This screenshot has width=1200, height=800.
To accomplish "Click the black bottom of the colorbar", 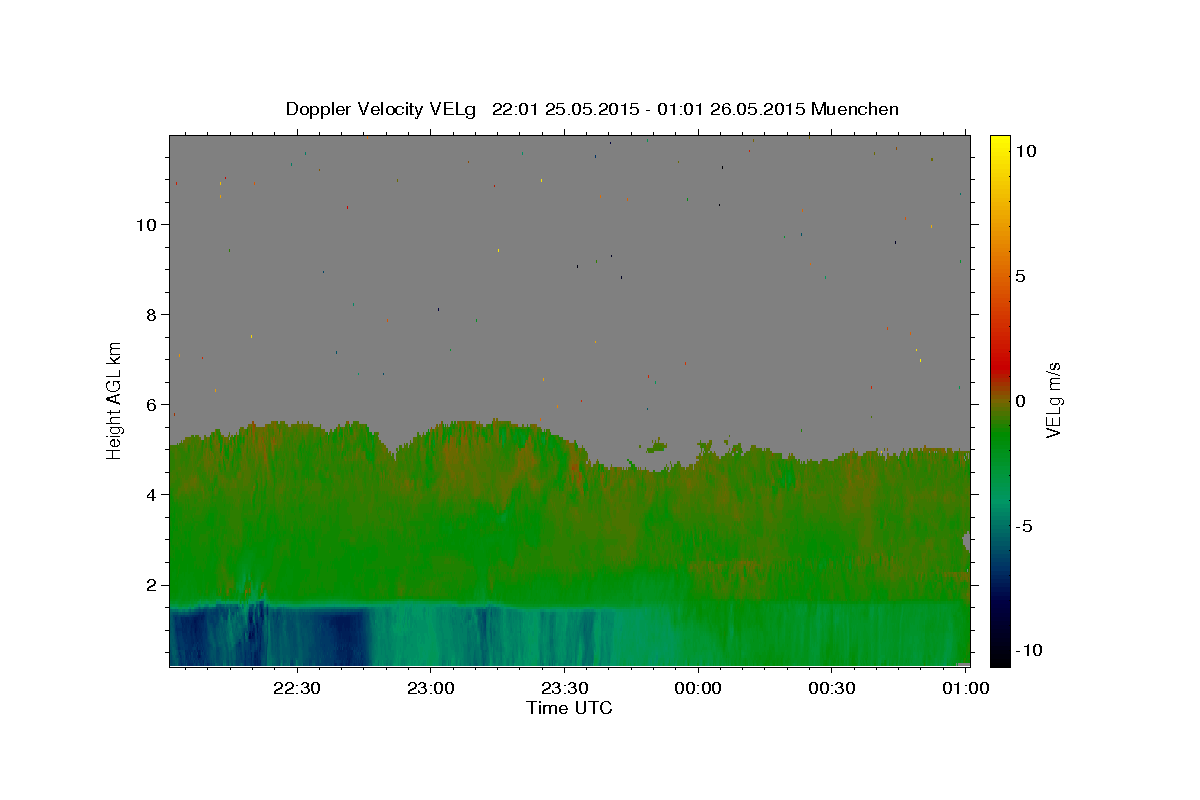I will pos(1000,656).
